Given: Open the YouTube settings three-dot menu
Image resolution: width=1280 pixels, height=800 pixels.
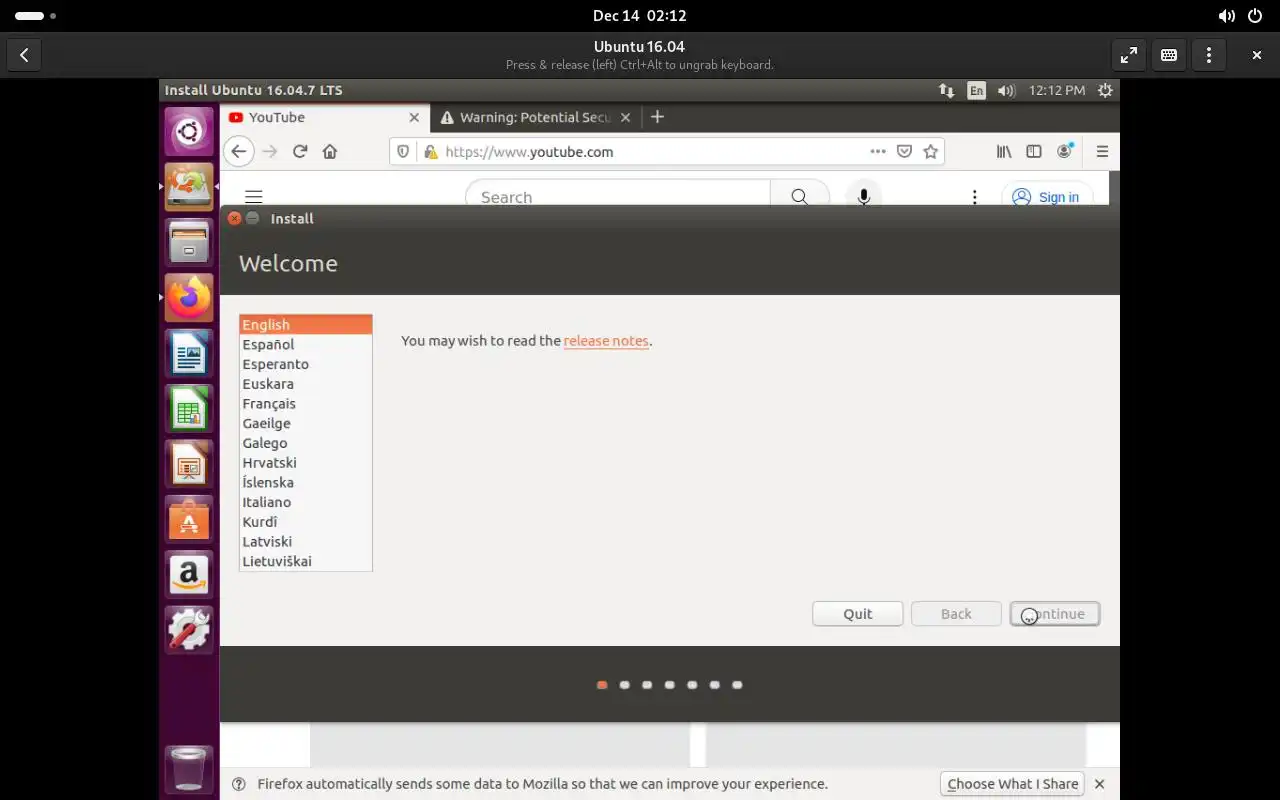Looking at the screenshot, I should (x=974, y=197).
